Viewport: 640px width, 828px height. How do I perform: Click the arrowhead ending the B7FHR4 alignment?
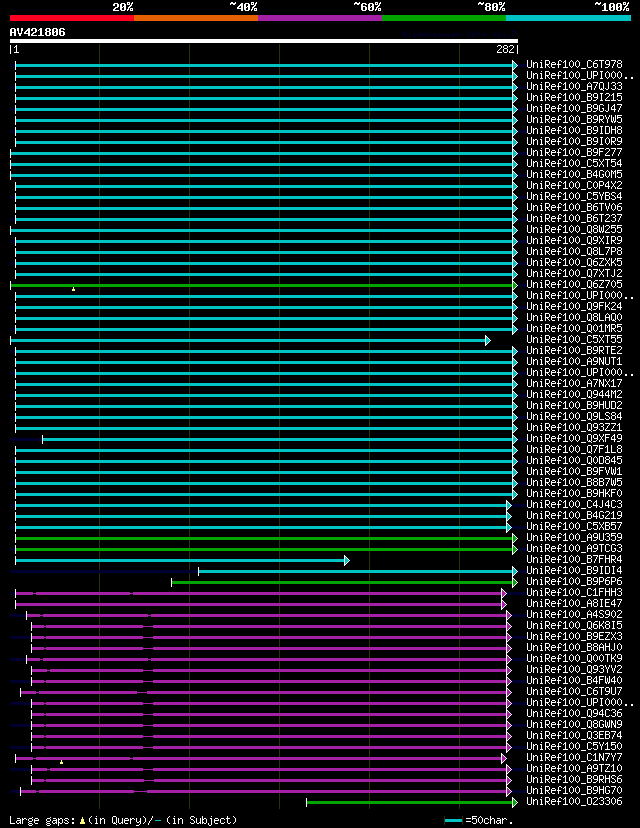[347, 560]
